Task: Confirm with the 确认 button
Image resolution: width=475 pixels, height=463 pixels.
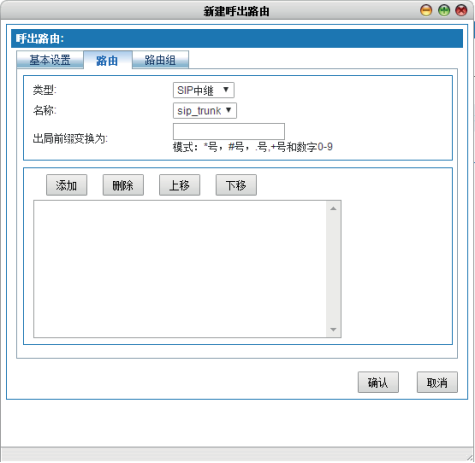Action: (378, 382)
